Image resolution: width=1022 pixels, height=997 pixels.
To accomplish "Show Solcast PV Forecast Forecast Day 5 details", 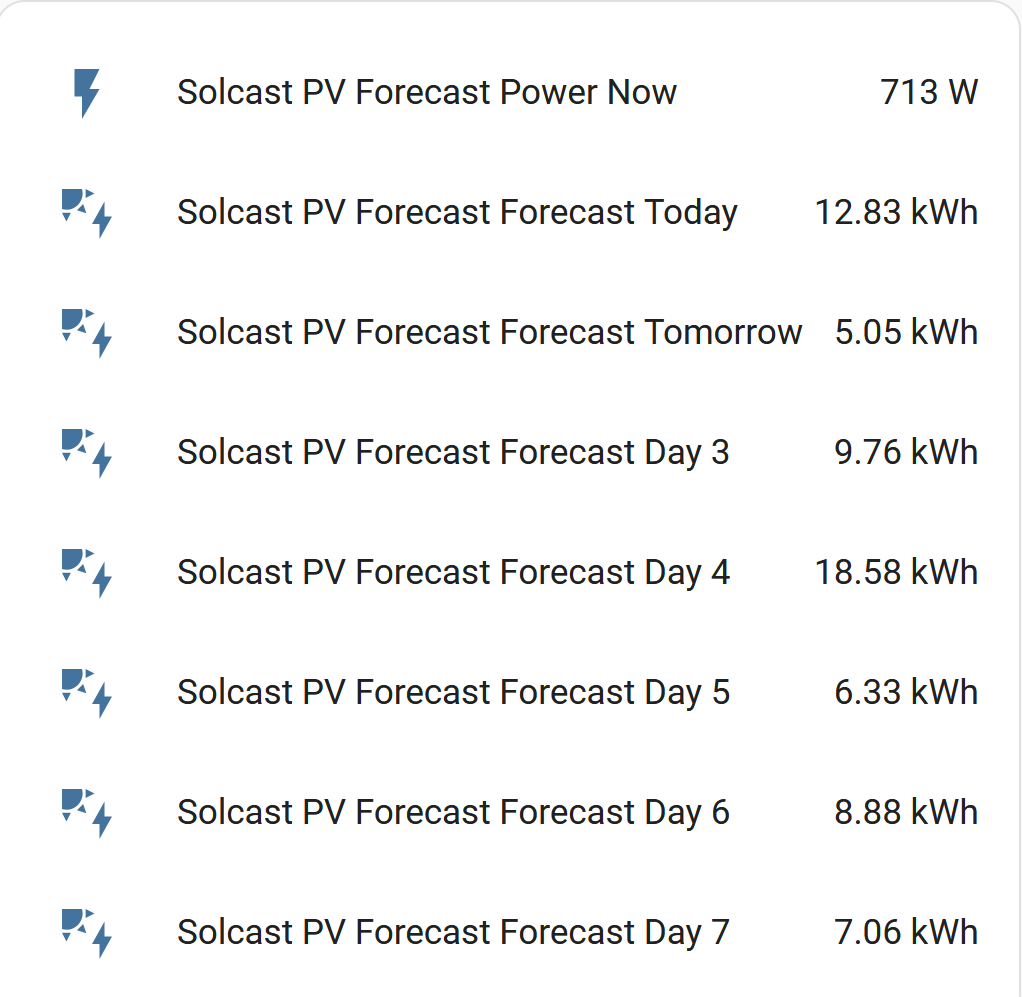I will [454, 692].
